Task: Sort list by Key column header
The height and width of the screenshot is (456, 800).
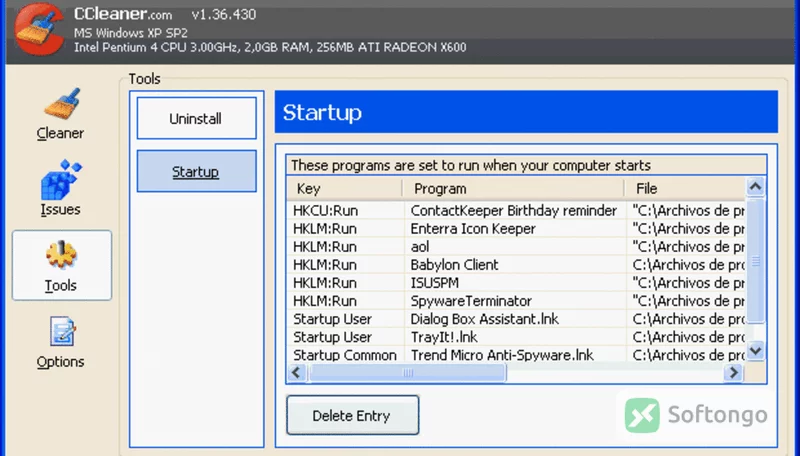Action: pos(344,189)
